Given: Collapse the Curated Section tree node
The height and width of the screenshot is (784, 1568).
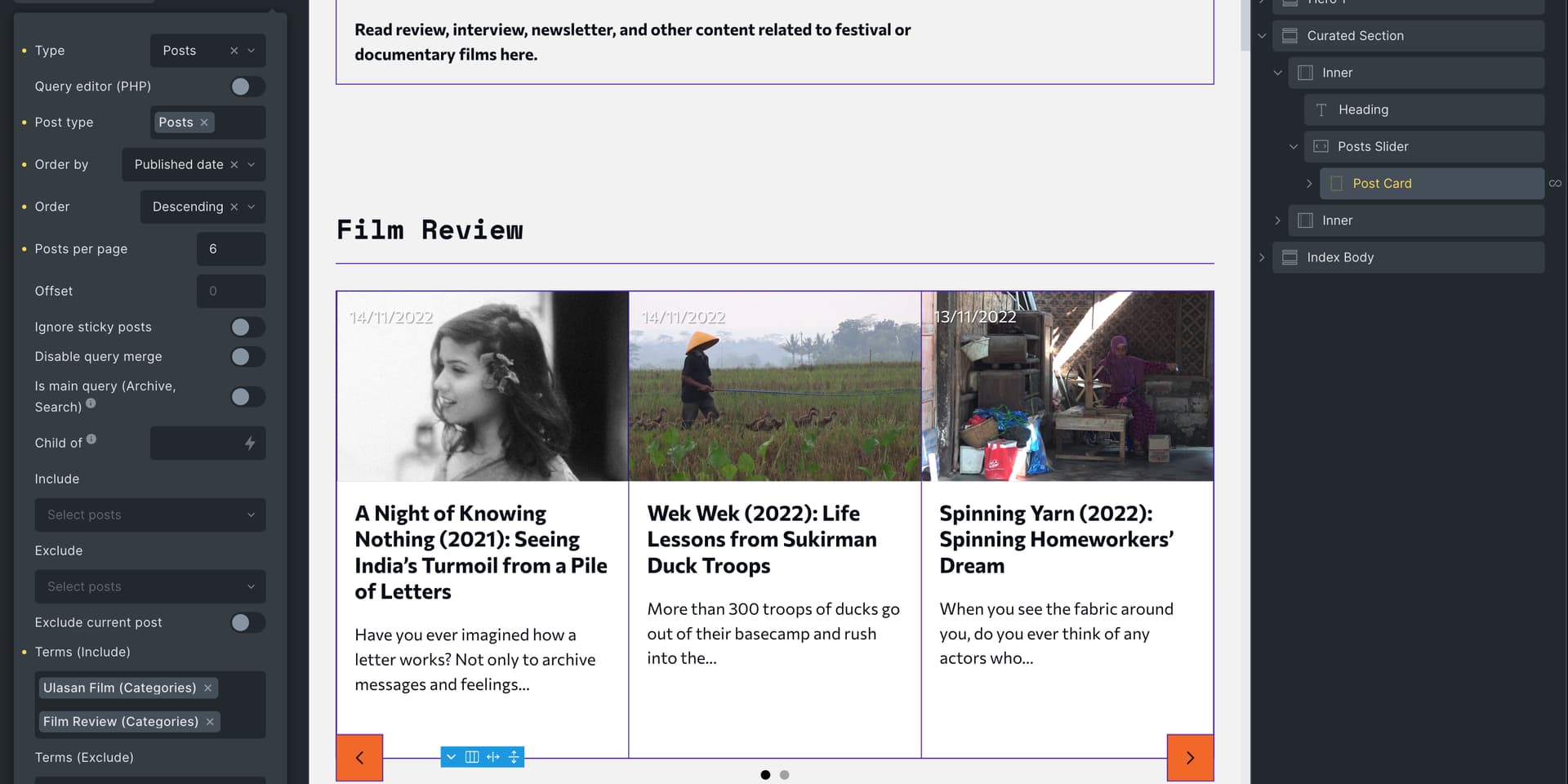Looking at the screenshot, I should (x=1262, y=36).
